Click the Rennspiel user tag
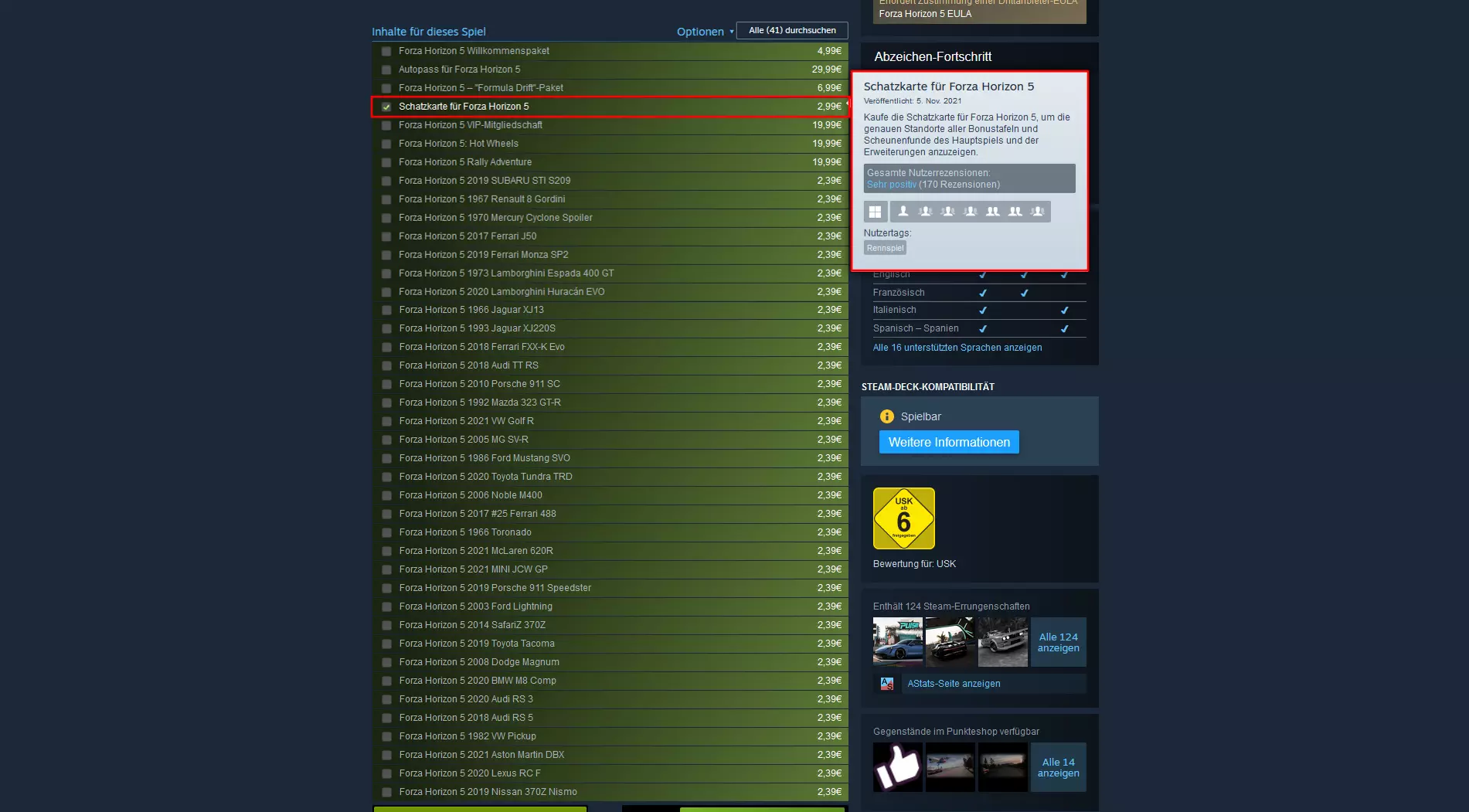This screenshot has height=812, width=1469. coord(885,248)
